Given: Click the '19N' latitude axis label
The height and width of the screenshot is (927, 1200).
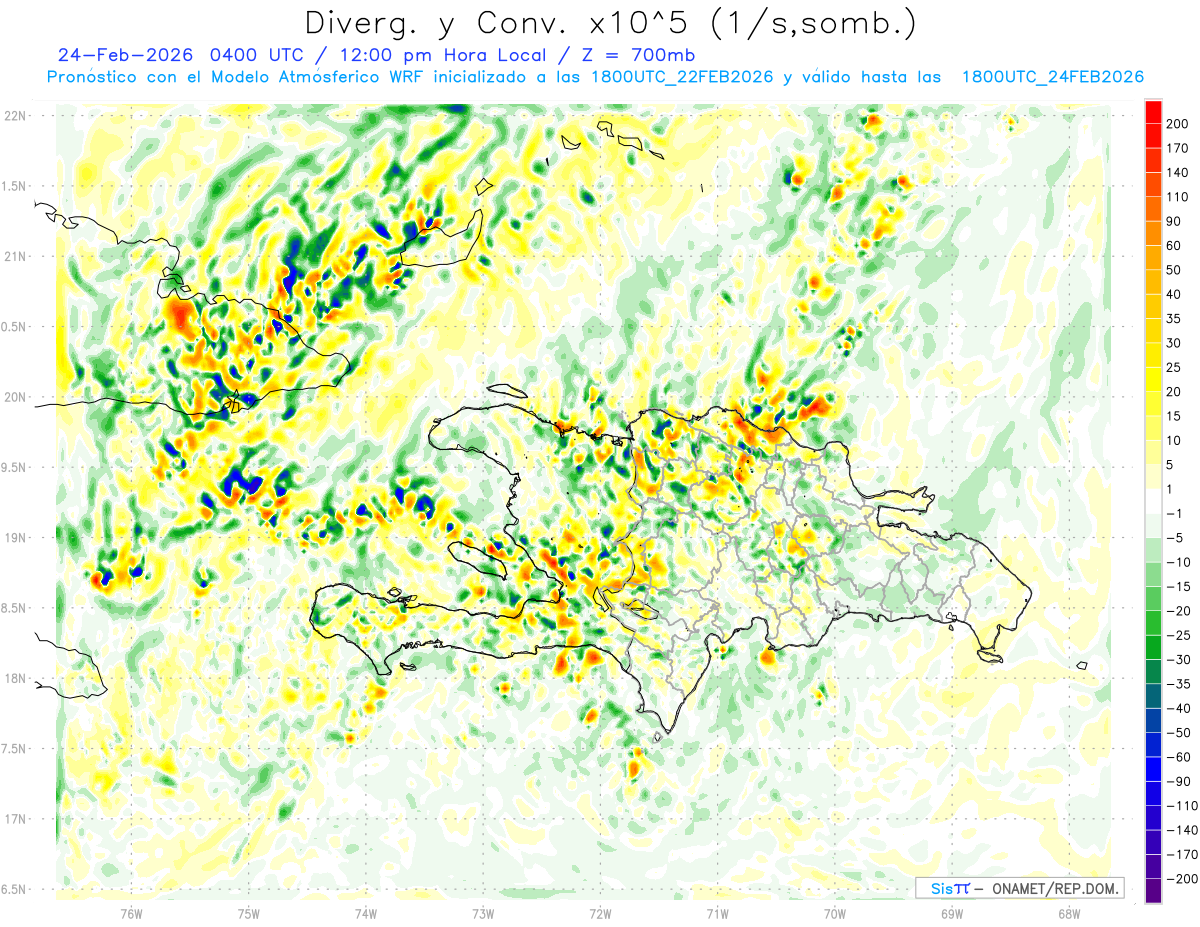Looking at the screenshot, I should click(15, 538).
